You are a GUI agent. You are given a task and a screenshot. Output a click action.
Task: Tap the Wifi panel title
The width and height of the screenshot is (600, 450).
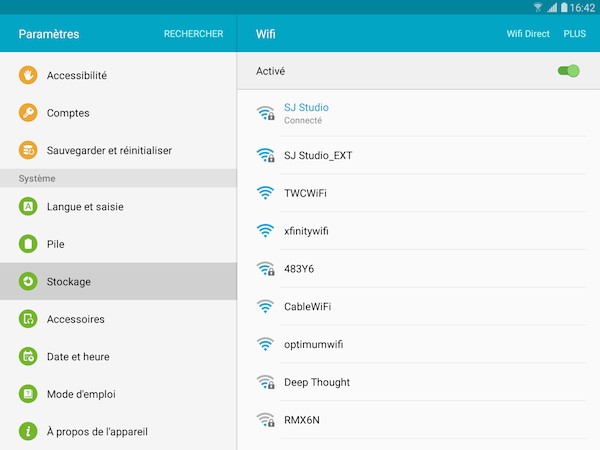(266, 34)
